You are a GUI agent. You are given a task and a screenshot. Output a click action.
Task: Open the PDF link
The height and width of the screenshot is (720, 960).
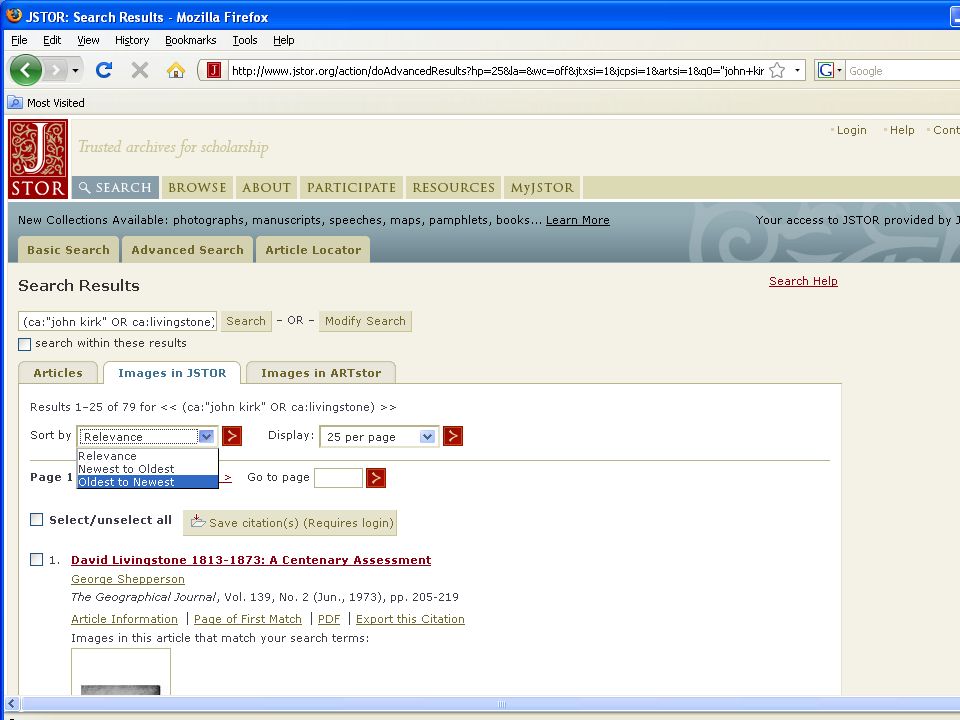click(329, 619)
